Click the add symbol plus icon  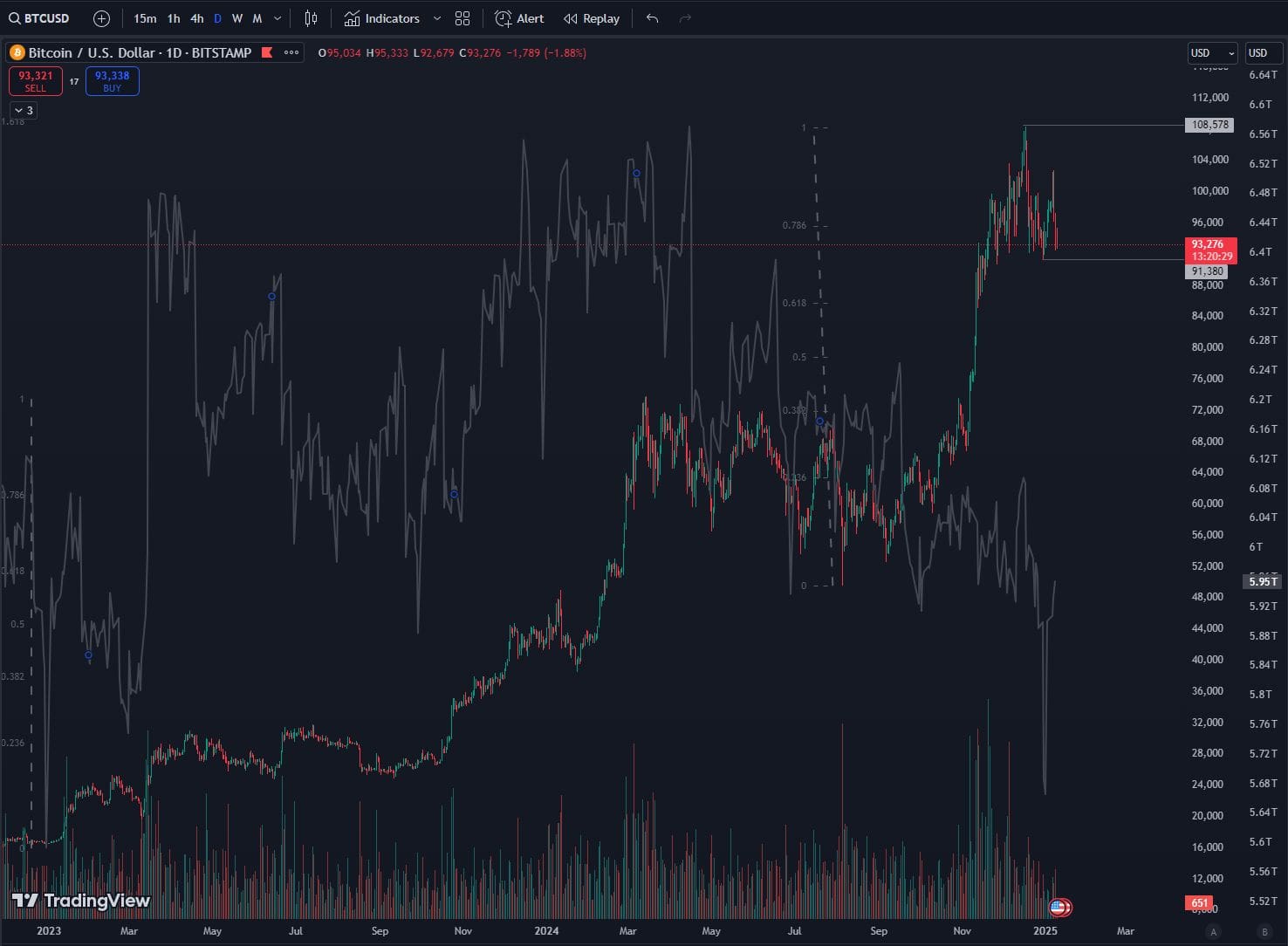[101, 18]
